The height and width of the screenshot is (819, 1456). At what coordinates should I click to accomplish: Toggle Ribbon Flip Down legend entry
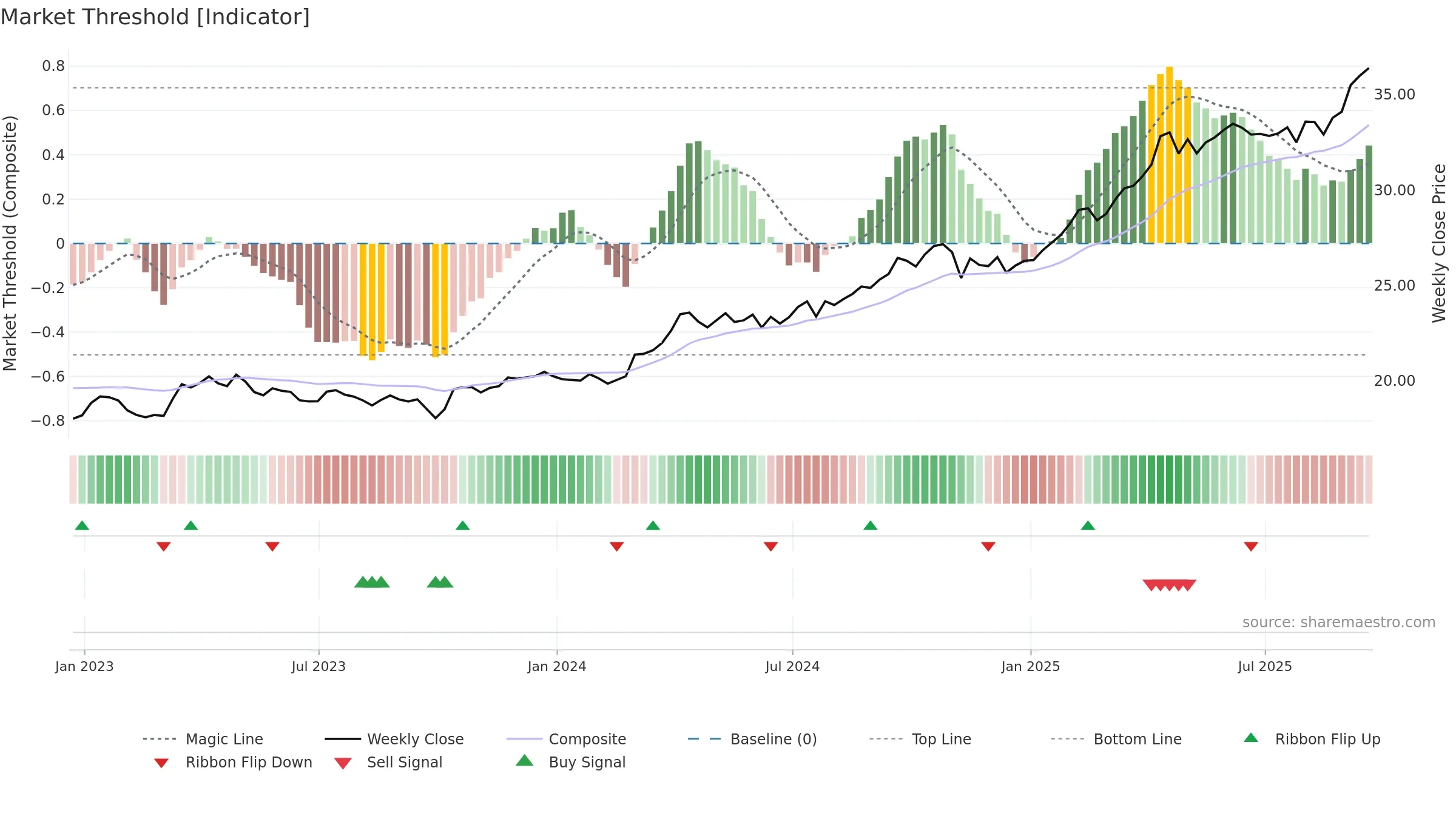tap(233, 762)
